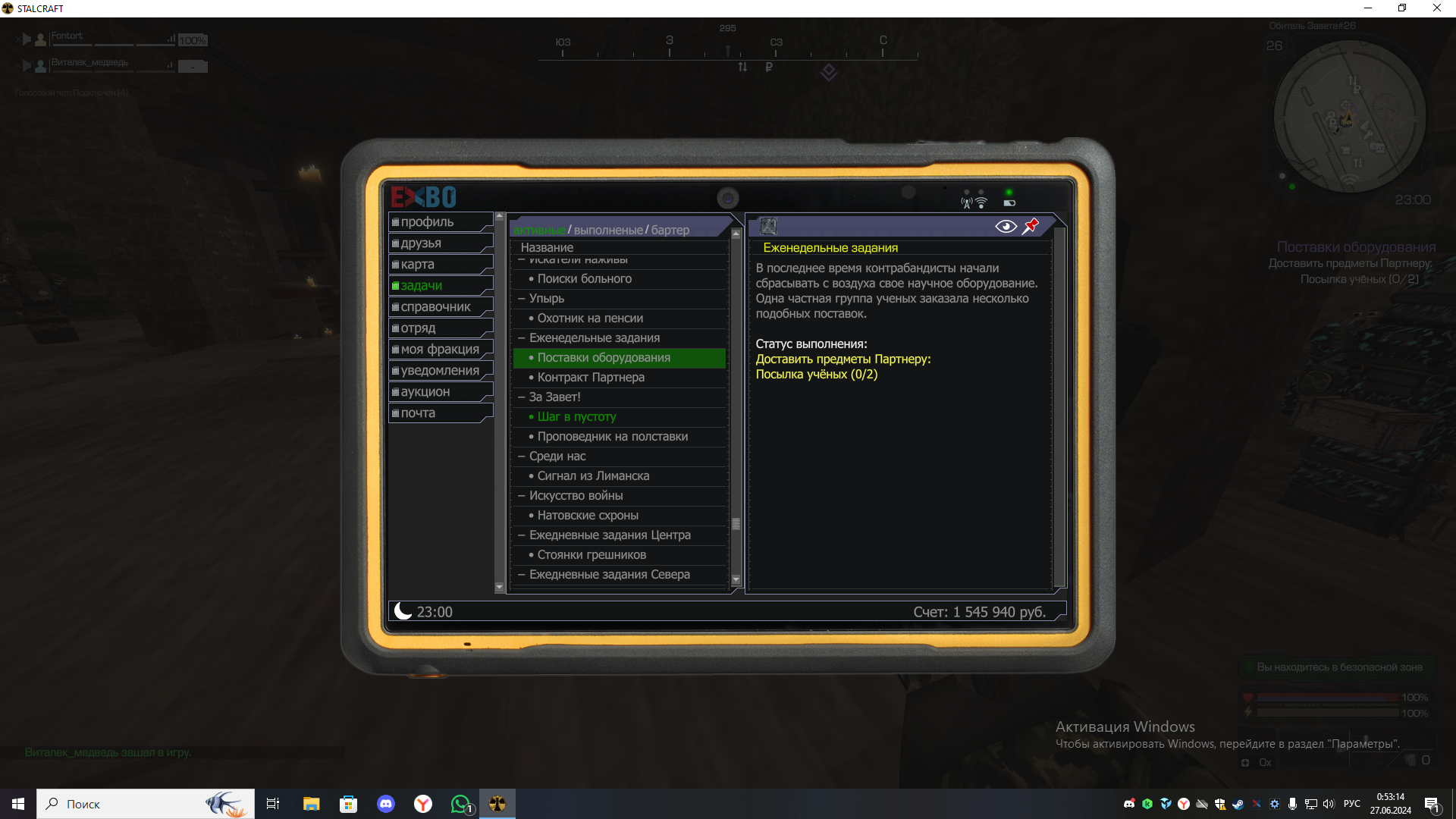1456x819 pixels.
Task: Open the volume control in tray
Action: coord(1329,804)
